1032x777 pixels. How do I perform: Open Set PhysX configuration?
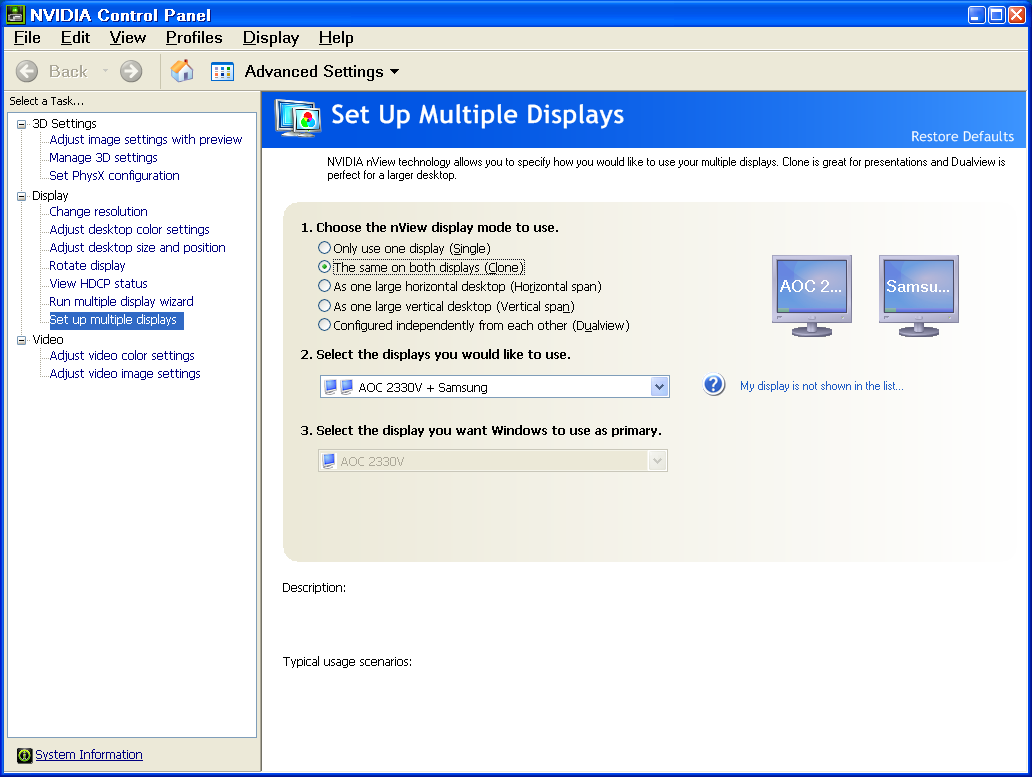[114, 176]
